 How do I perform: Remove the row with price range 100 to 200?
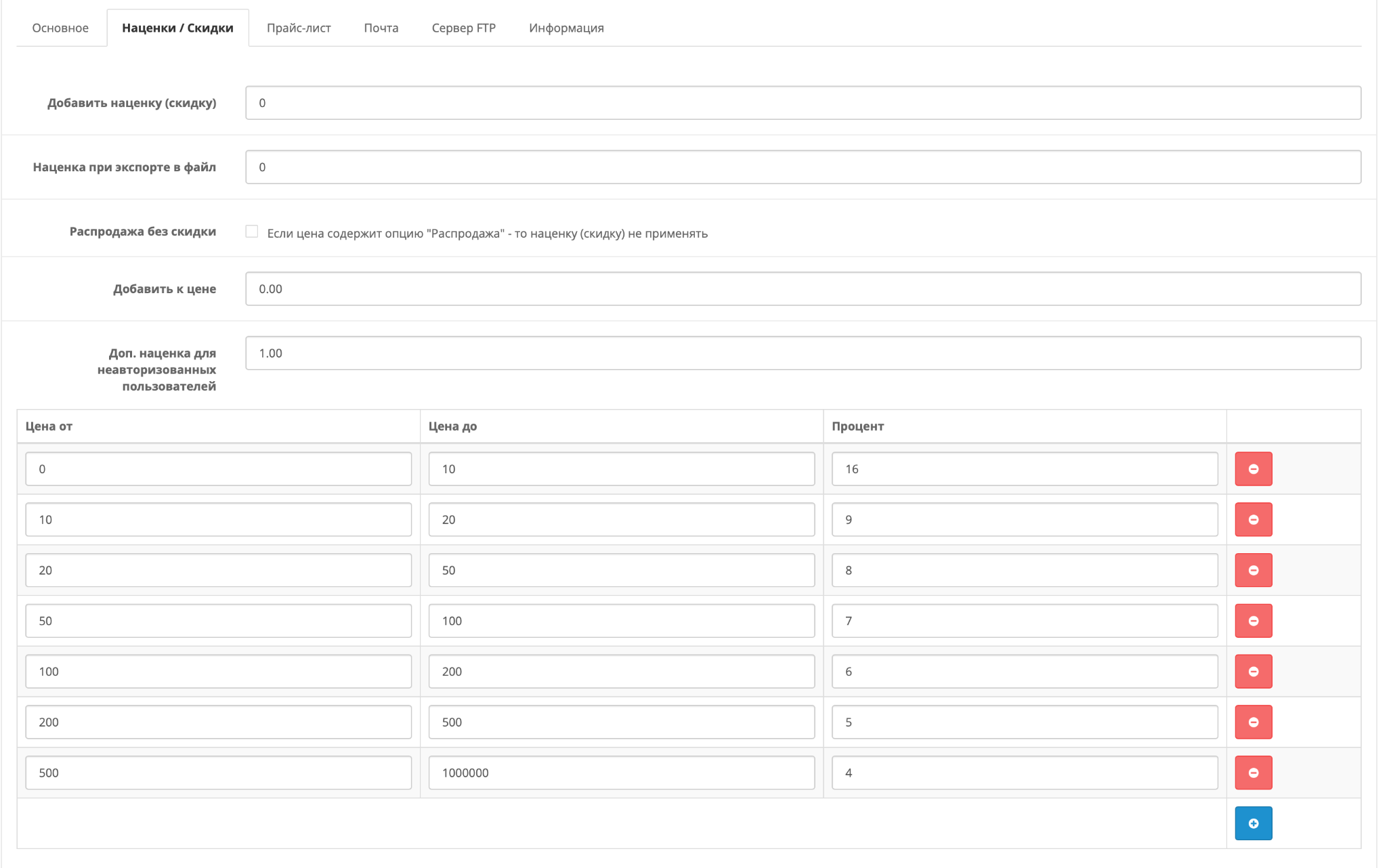[1253, 671]
